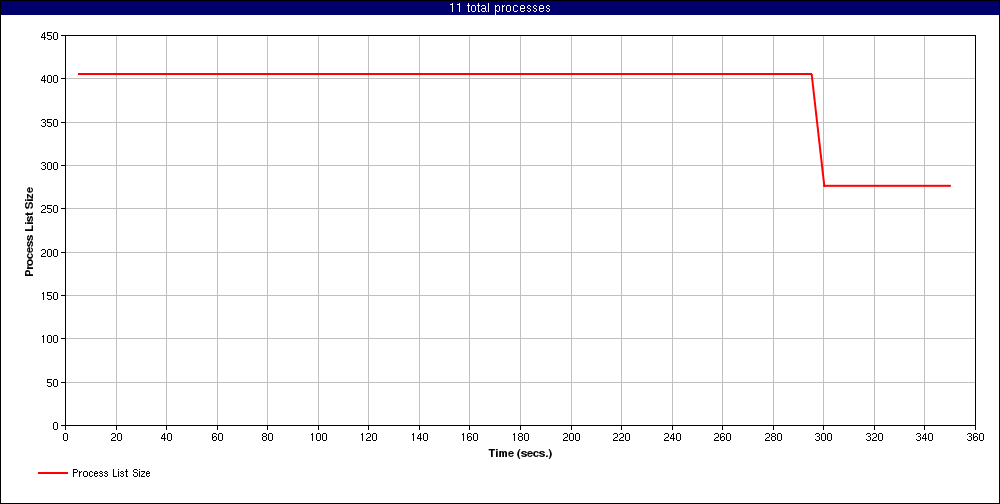Click the red line's lower plateau after 300 seconds
The image size is (1000, 504).
coord(887,186)
